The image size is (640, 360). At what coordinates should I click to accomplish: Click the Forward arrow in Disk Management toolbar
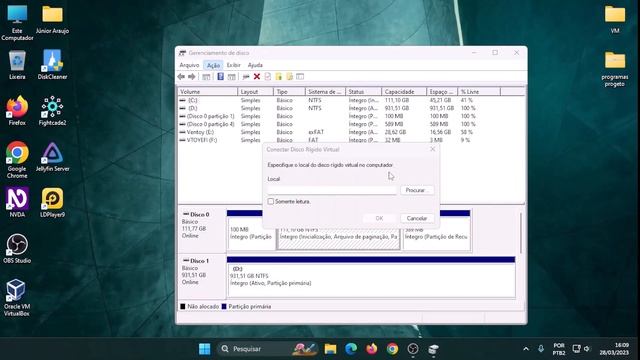click(x=191, y=77)
